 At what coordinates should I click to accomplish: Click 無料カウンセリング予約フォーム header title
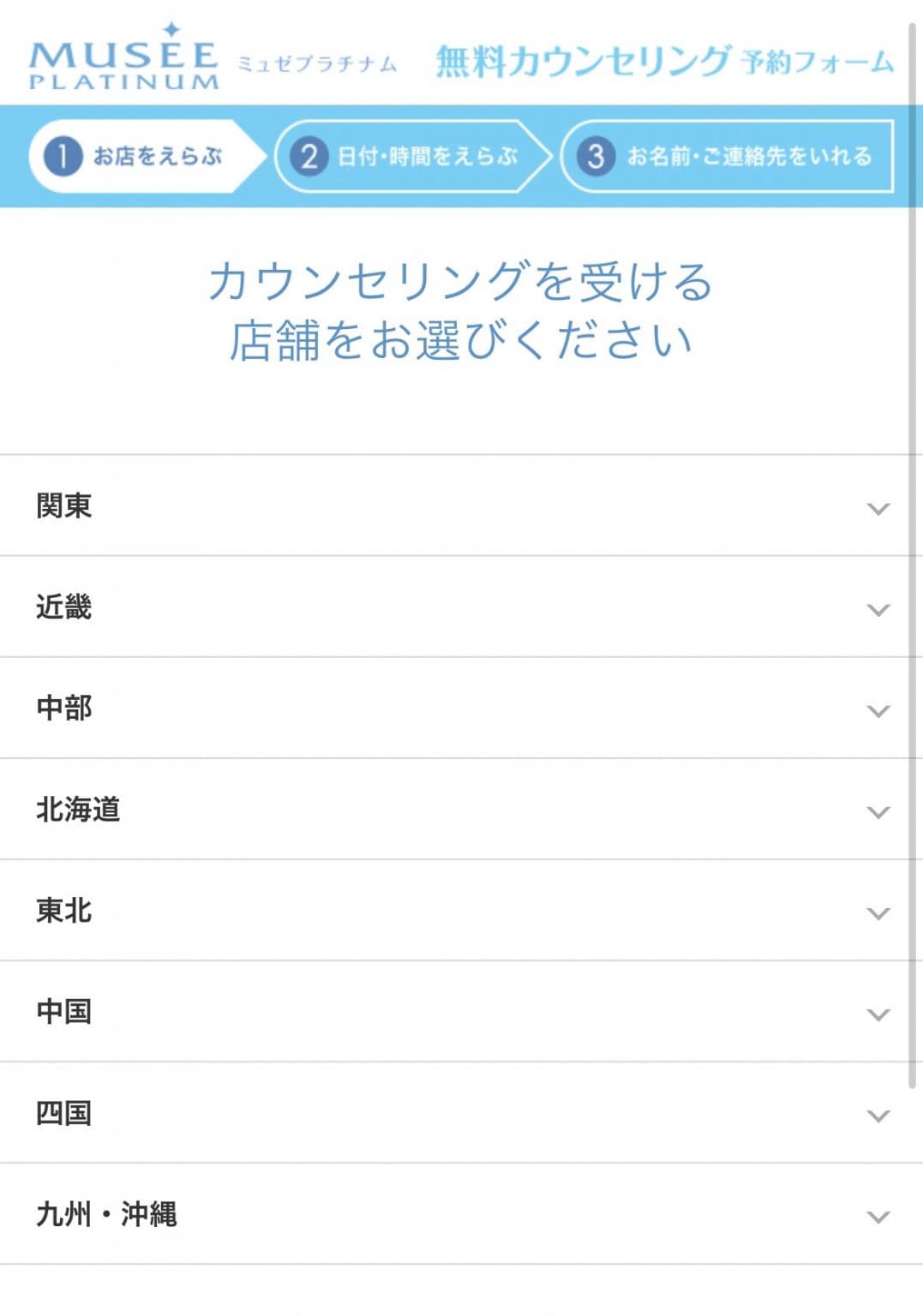665,62
